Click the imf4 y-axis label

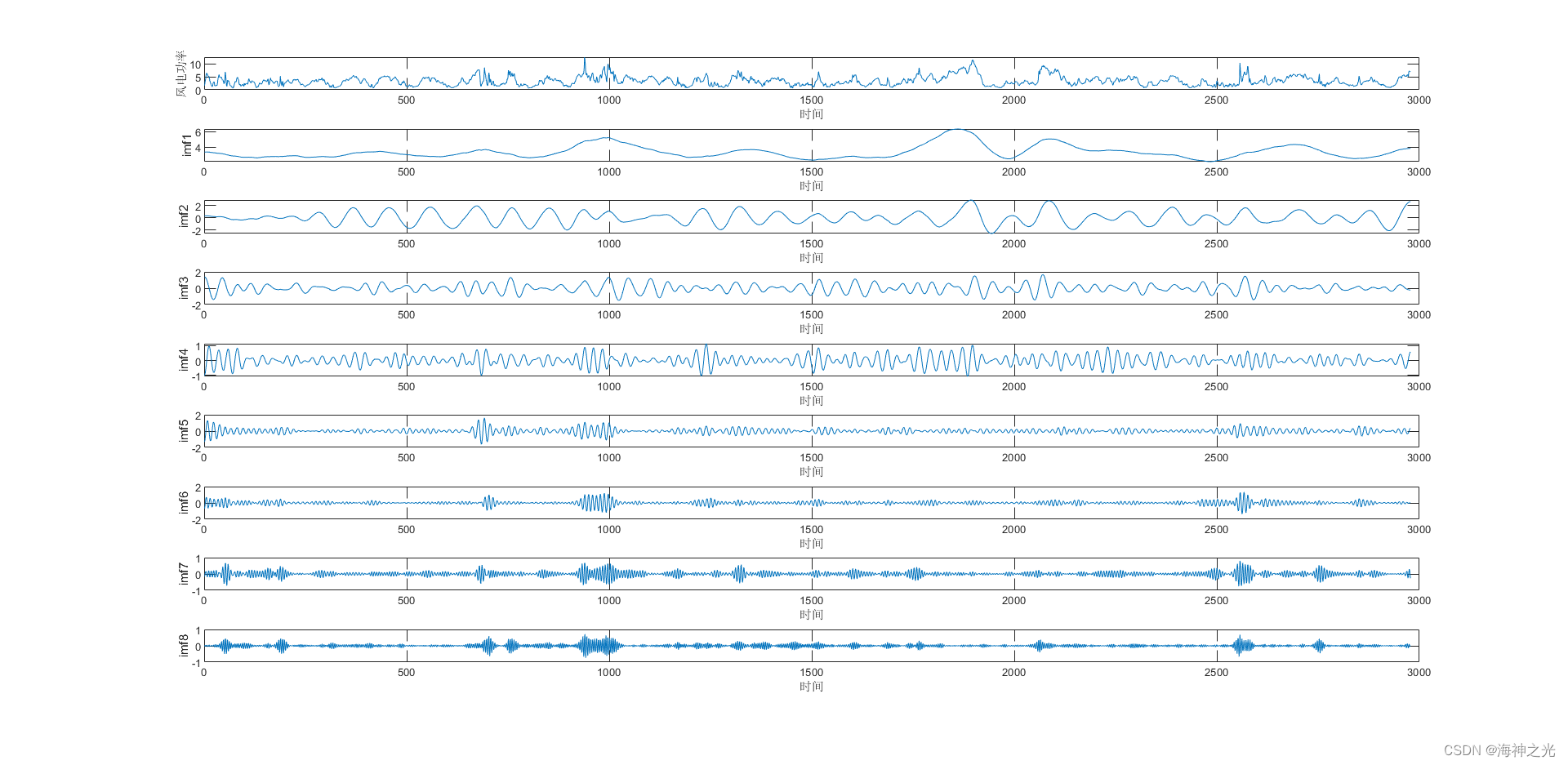pos(184,360)
